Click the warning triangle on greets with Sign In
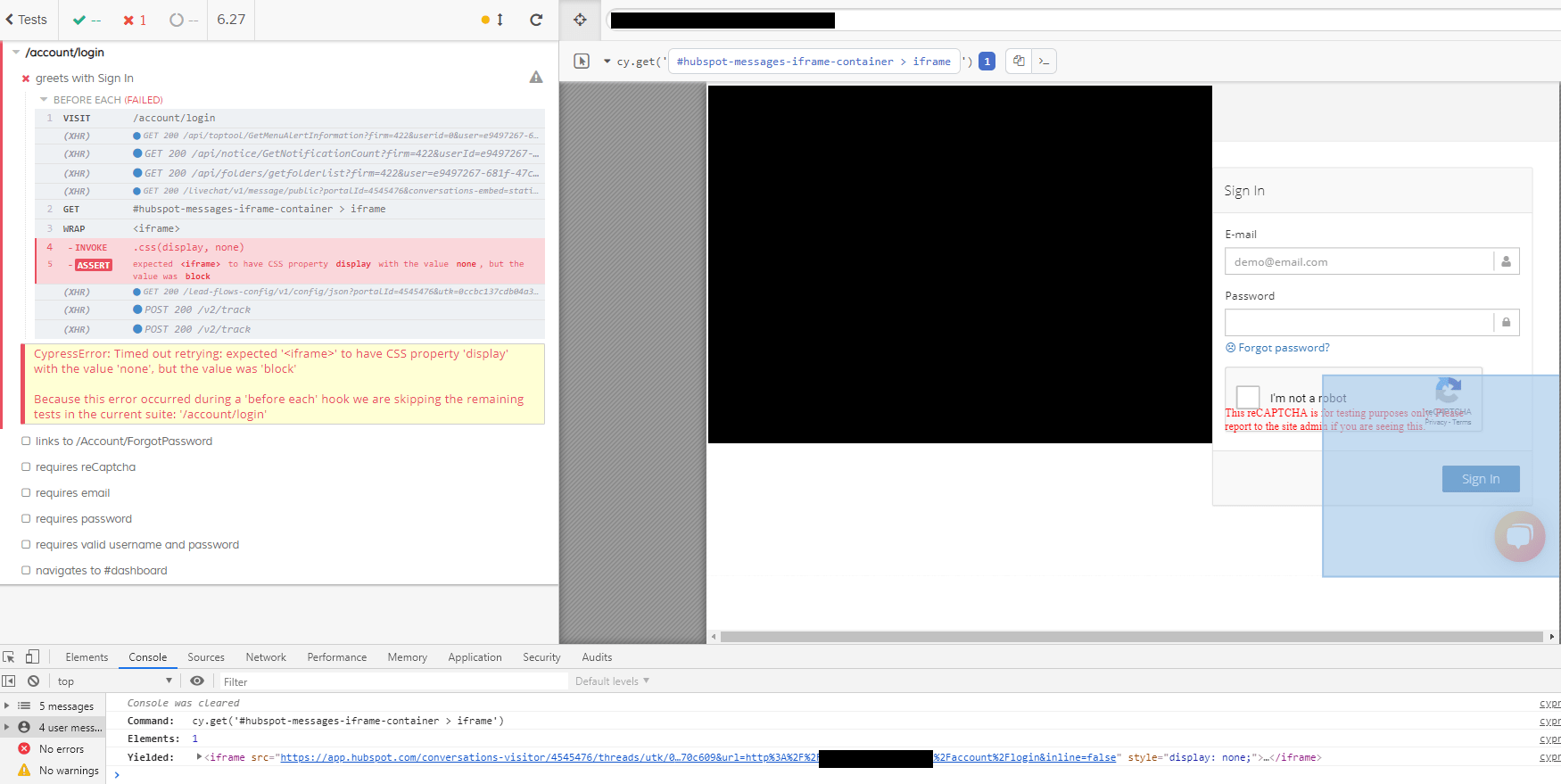 tap(536, 78)
